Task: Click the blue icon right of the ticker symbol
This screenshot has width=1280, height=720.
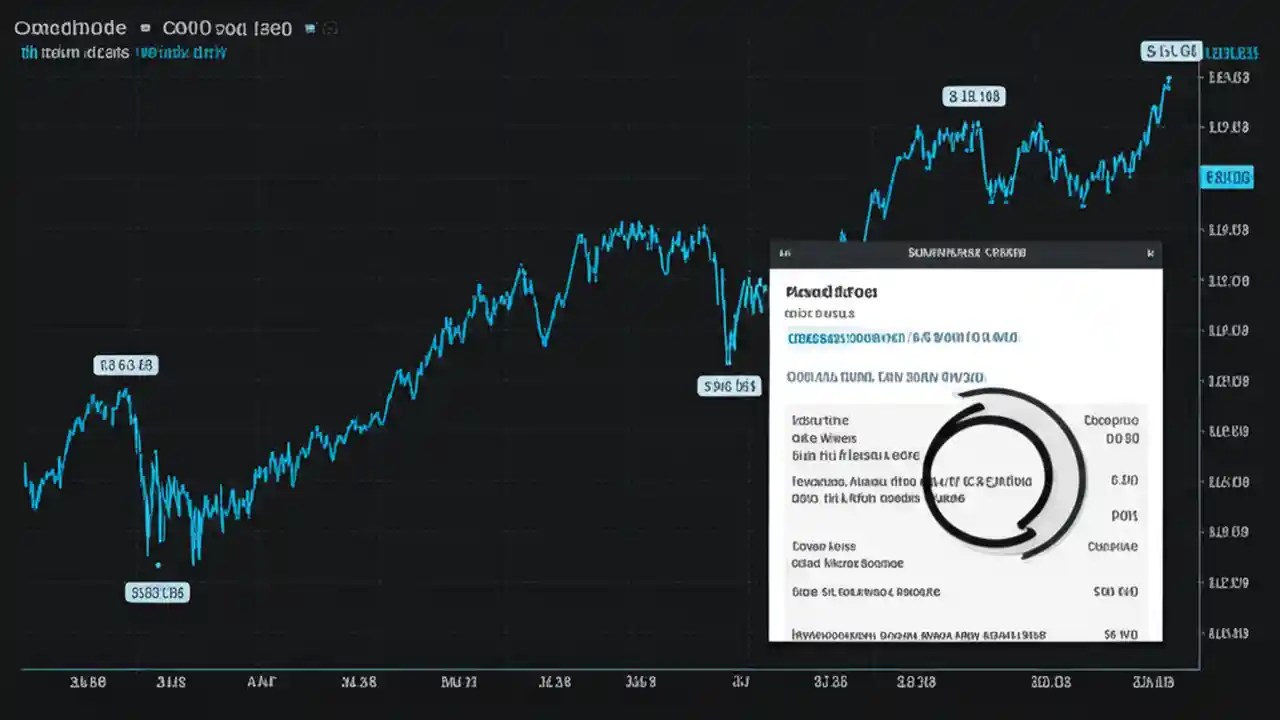Action: pyautogui.click(x=311, y=28)
